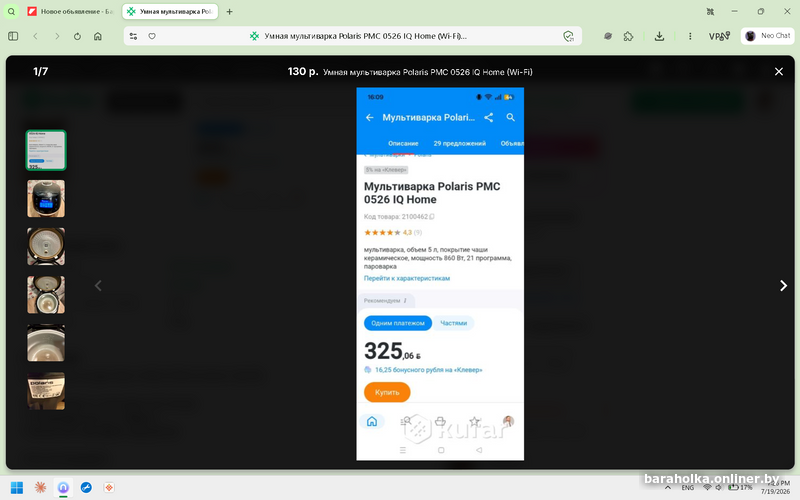800x500 pixels.
Task: Switch the ENG input language indicator
Action: pos(687,488)
